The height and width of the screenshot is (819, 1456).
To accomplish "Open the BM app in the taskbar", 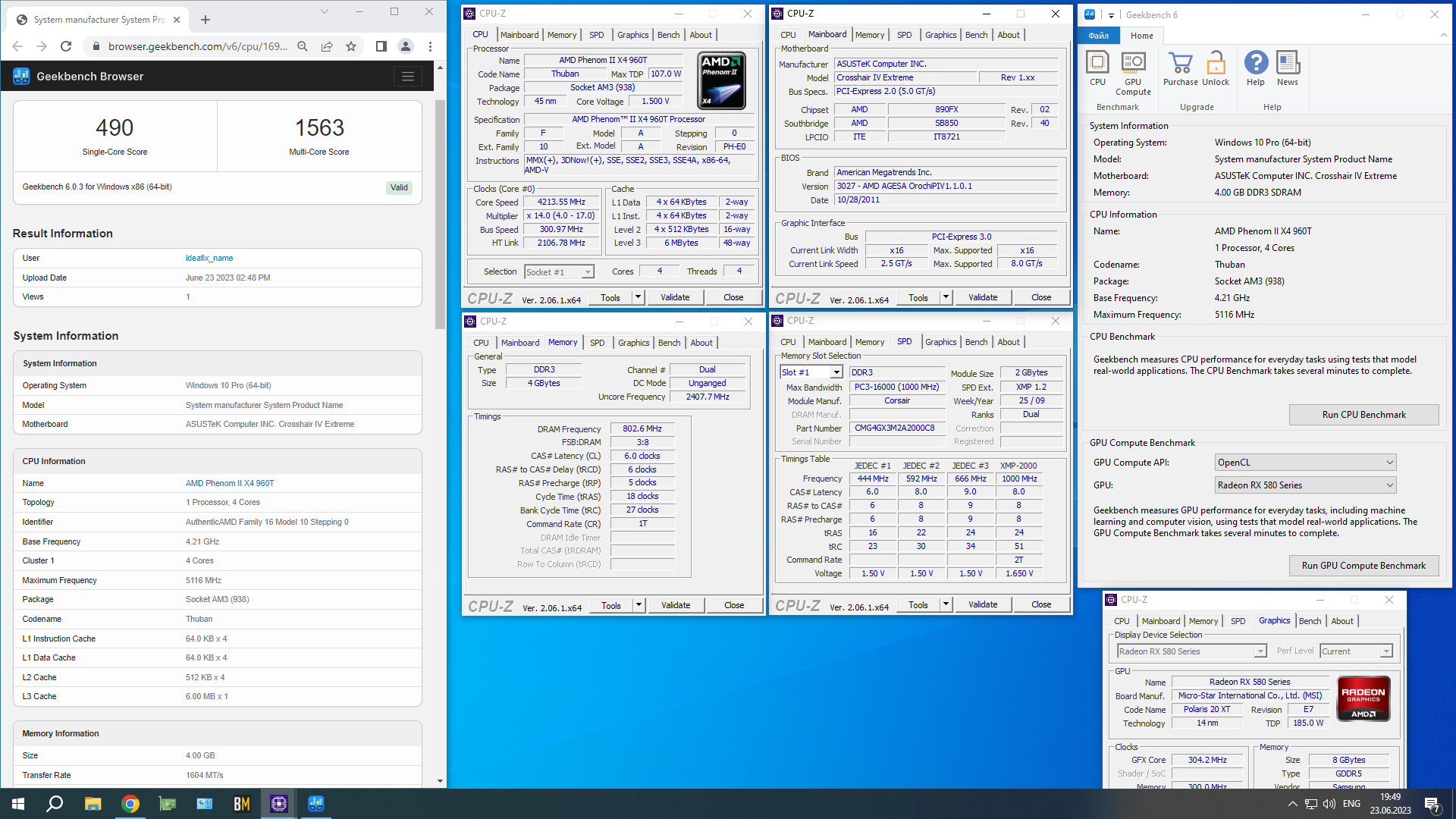I will [242, 804].
